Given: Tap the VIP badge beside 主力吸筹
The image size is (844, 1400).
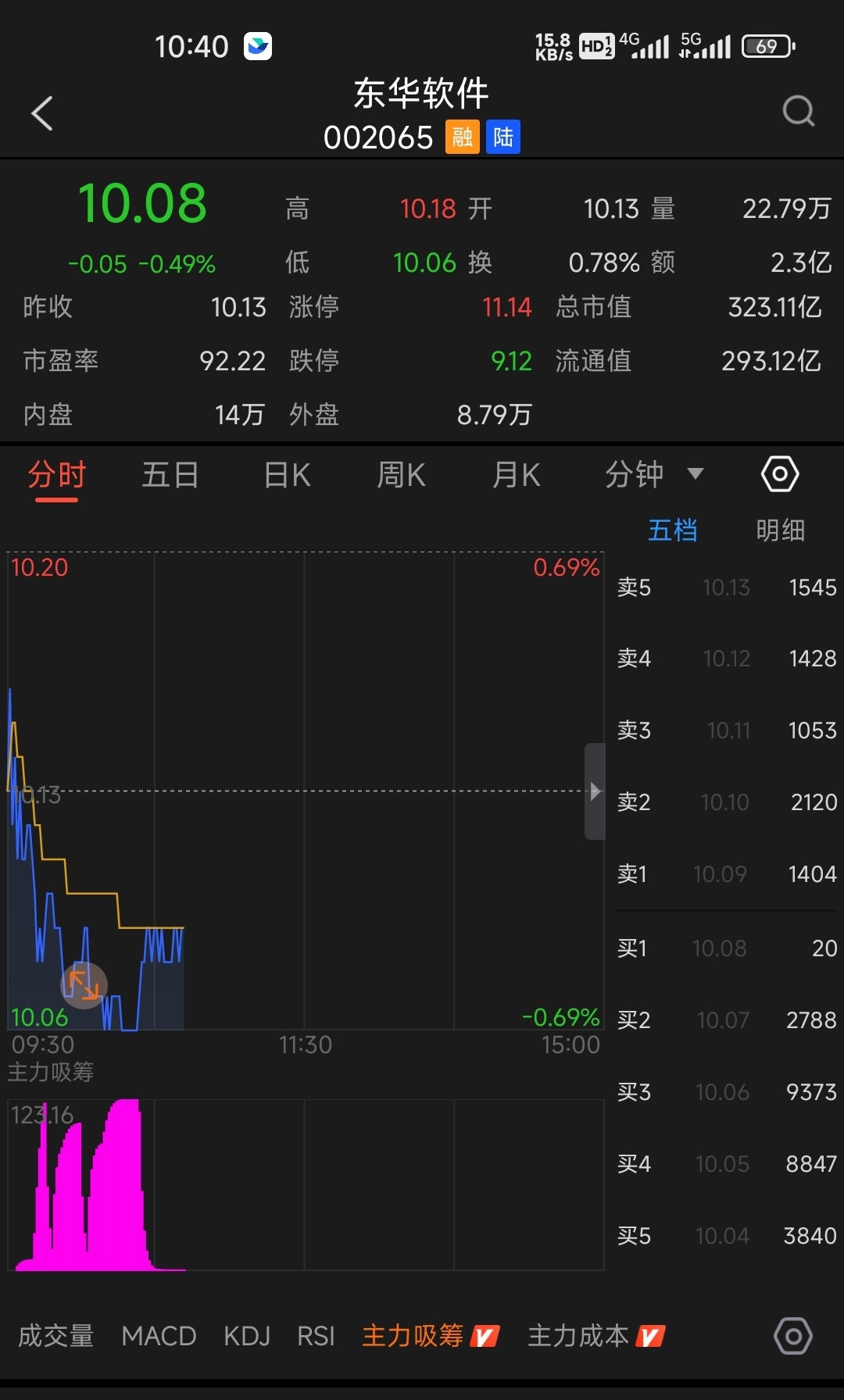Looking at the screenshot, I should tap(485, 1337).
